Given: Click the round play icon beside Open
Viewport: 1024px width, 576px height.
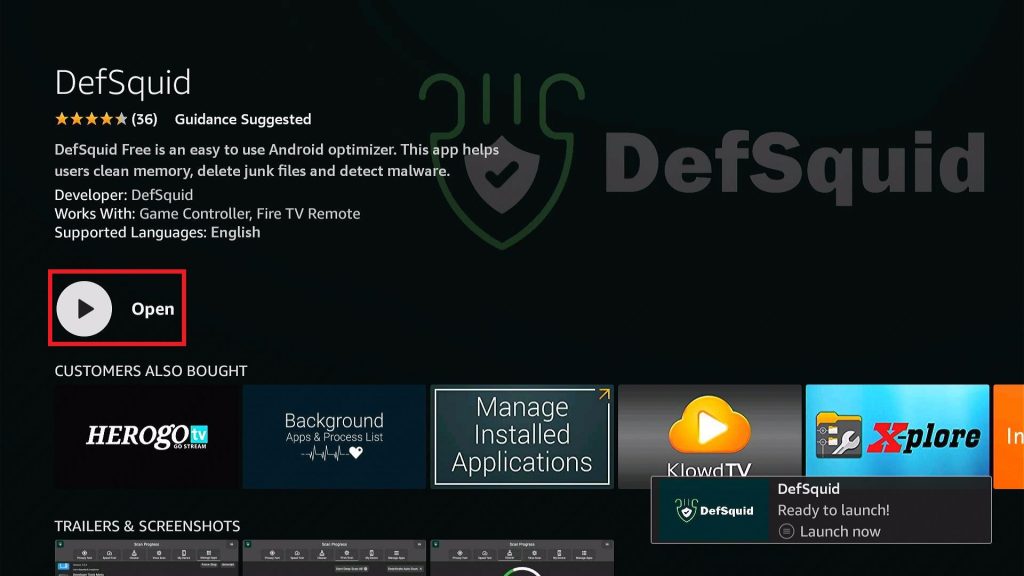Looking at the screenshot, I should [x=84, y=309].
